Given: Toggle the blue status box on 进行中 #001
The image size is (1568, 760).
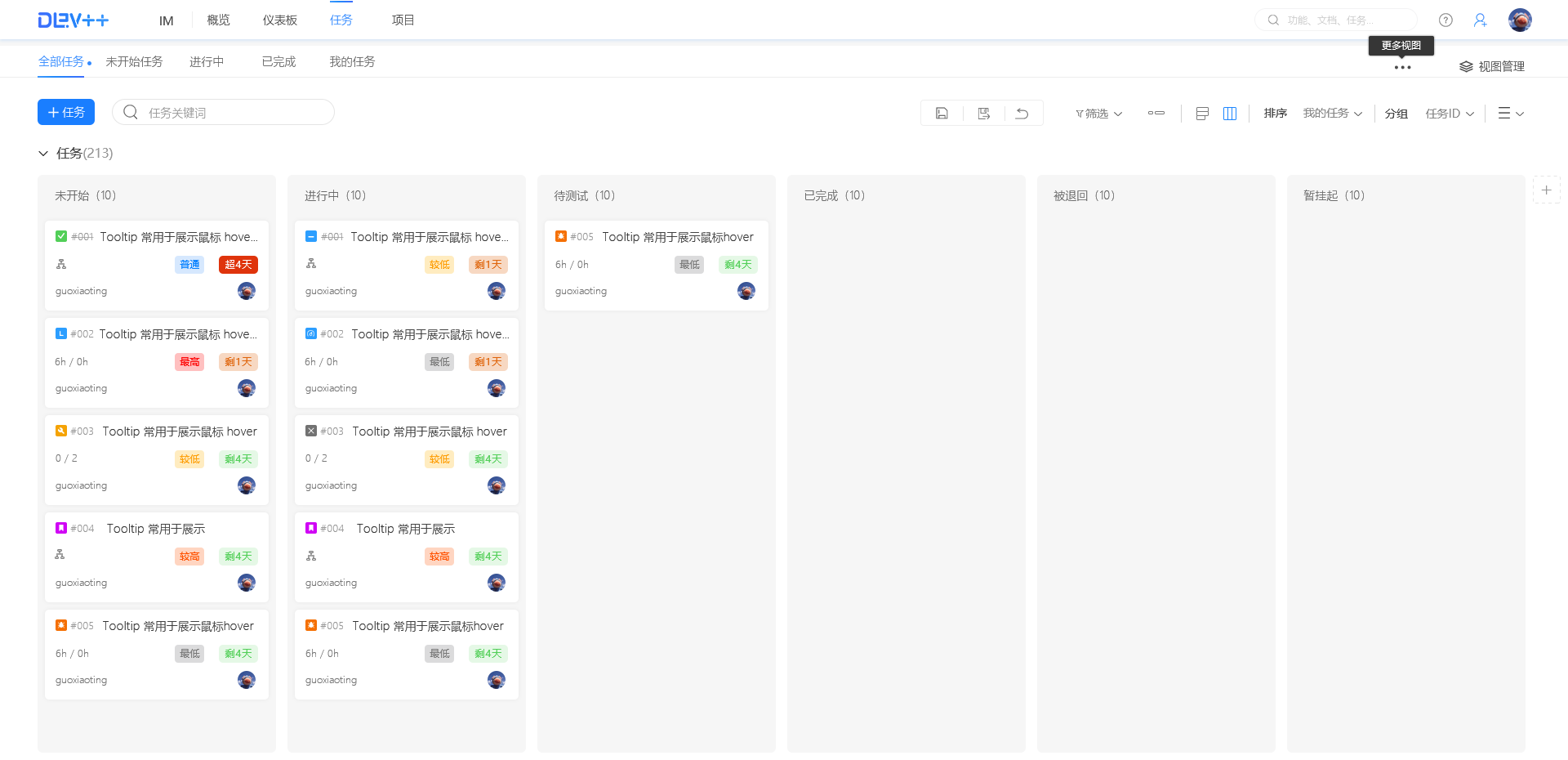Looking at the screenshot, I should pos(311,236).
